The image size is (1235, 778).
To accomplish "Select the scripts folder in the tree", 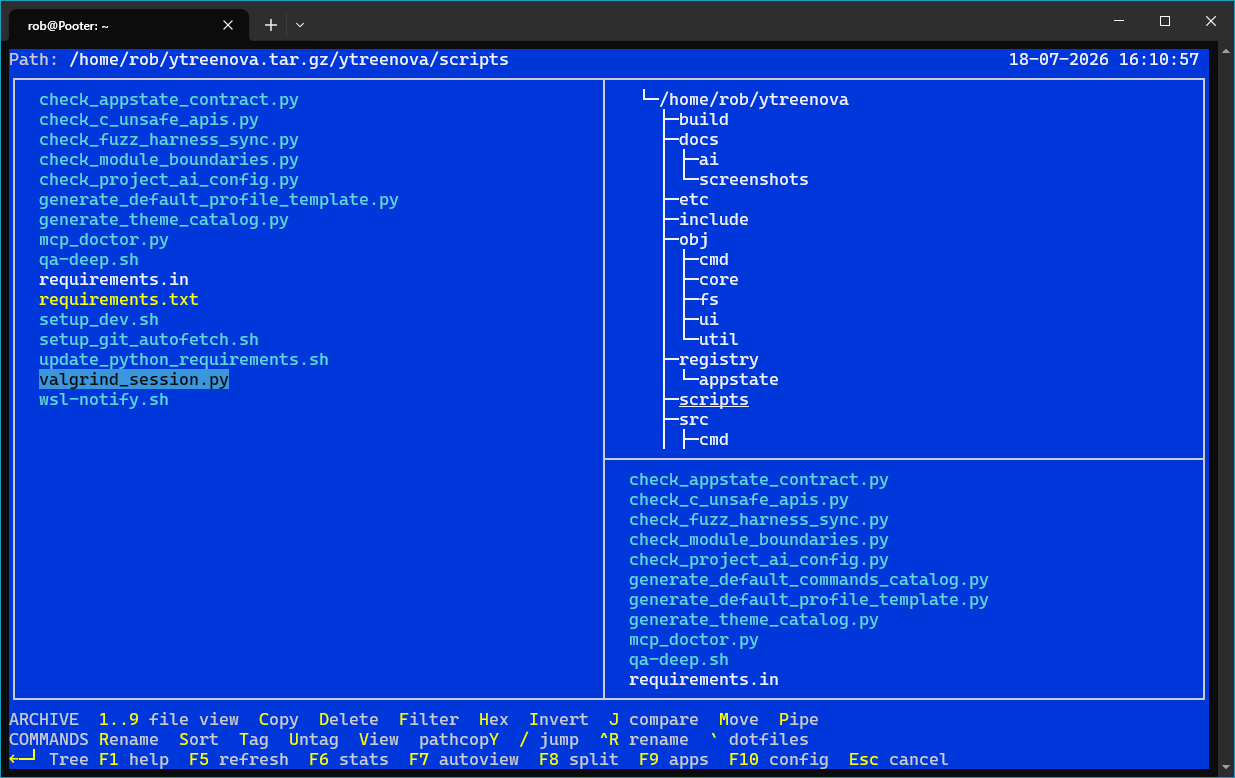I will (x=714, y=400).
